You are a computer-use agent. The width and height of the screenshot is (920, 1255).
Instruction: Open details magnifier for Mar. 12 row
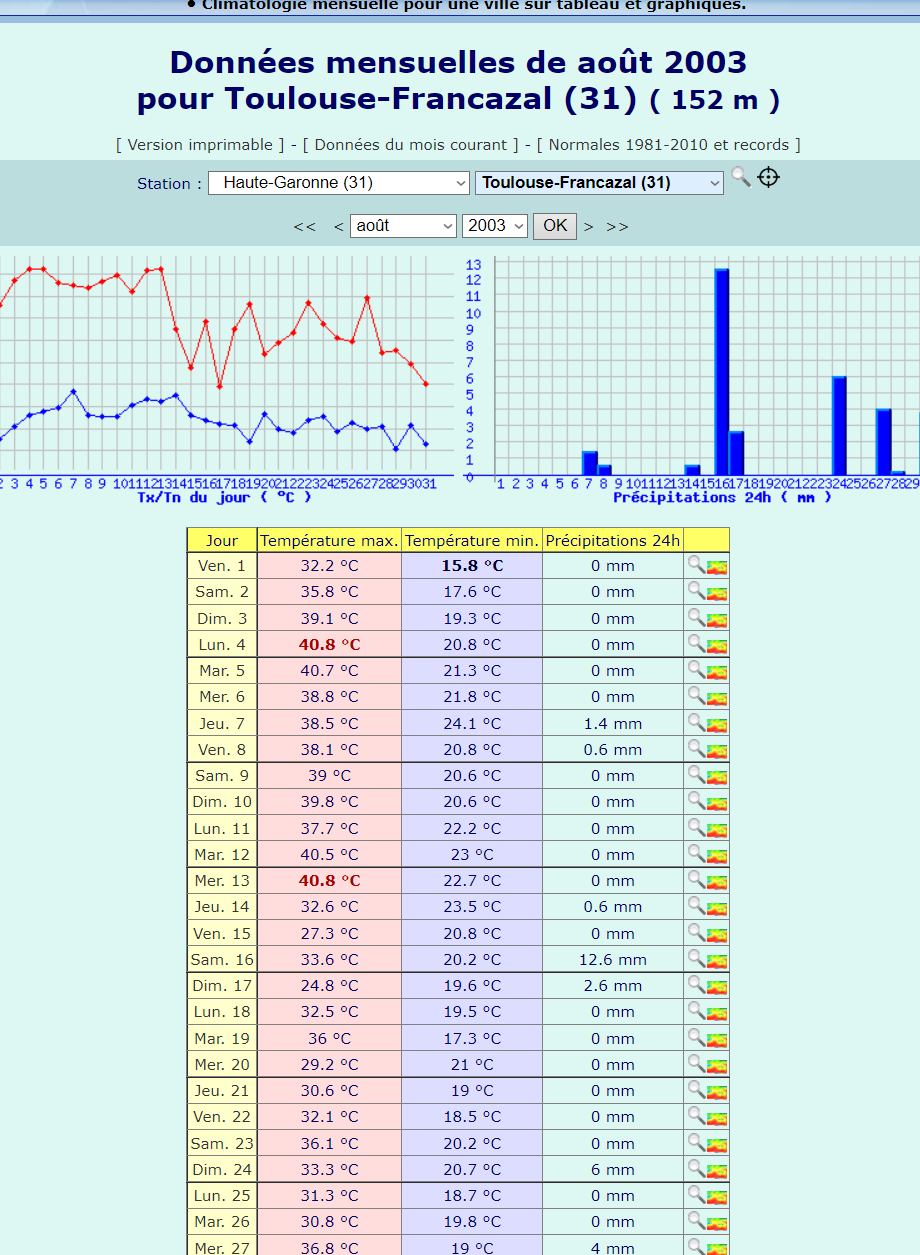click(696, 854)
